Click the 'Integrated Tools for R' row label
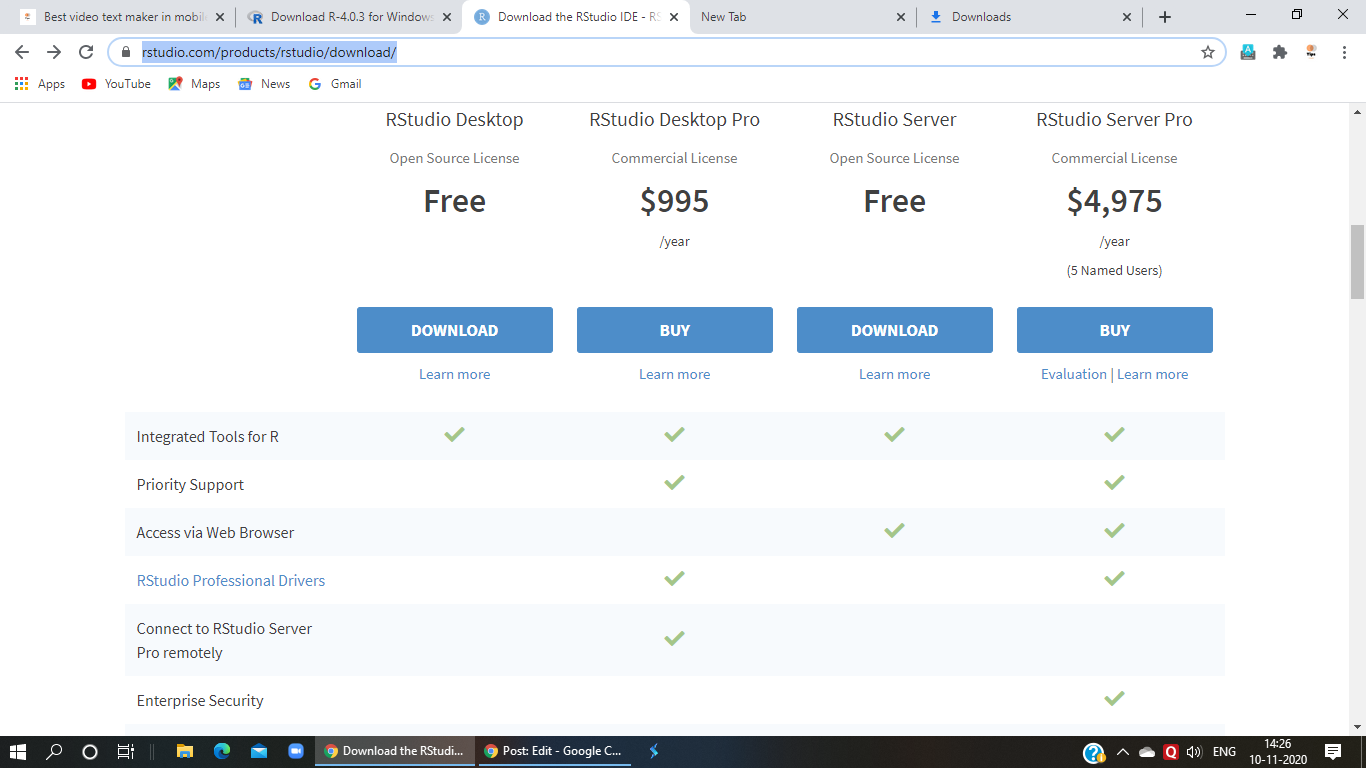 coord(208,436)
